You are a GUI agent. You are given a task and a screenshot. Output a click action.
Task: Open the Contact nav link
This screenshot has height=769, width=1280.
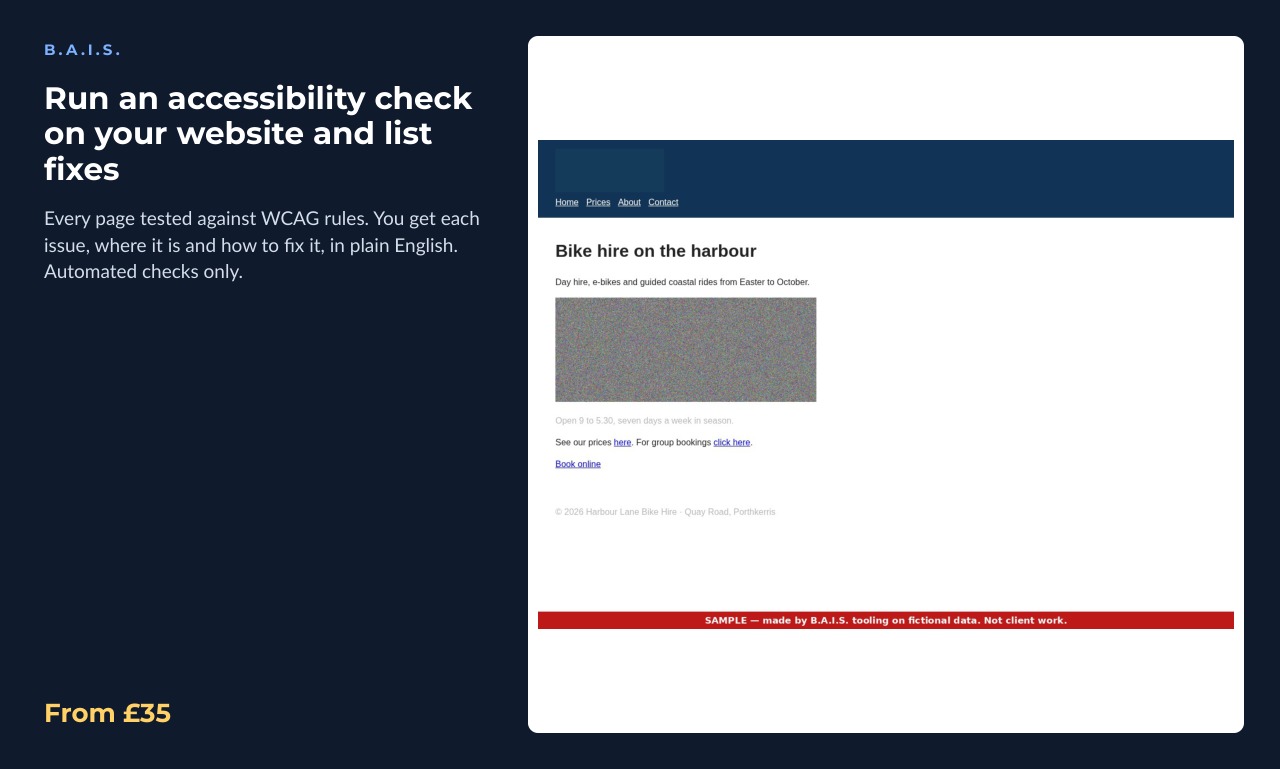point(663,202)
